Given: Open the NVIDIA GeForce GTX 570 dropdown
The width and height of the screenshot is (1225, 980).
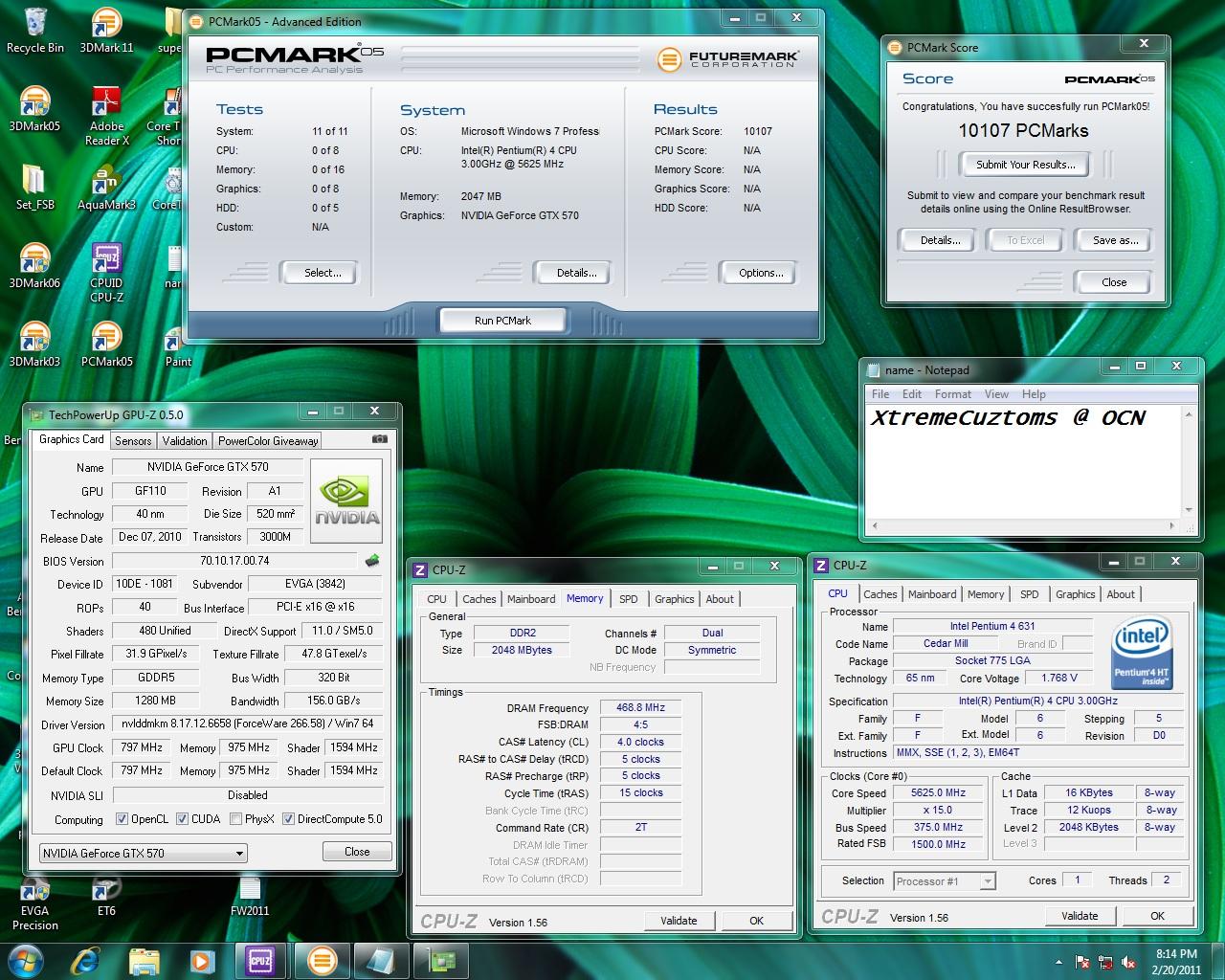Looking at the screenshot, I should click(144, 853).
